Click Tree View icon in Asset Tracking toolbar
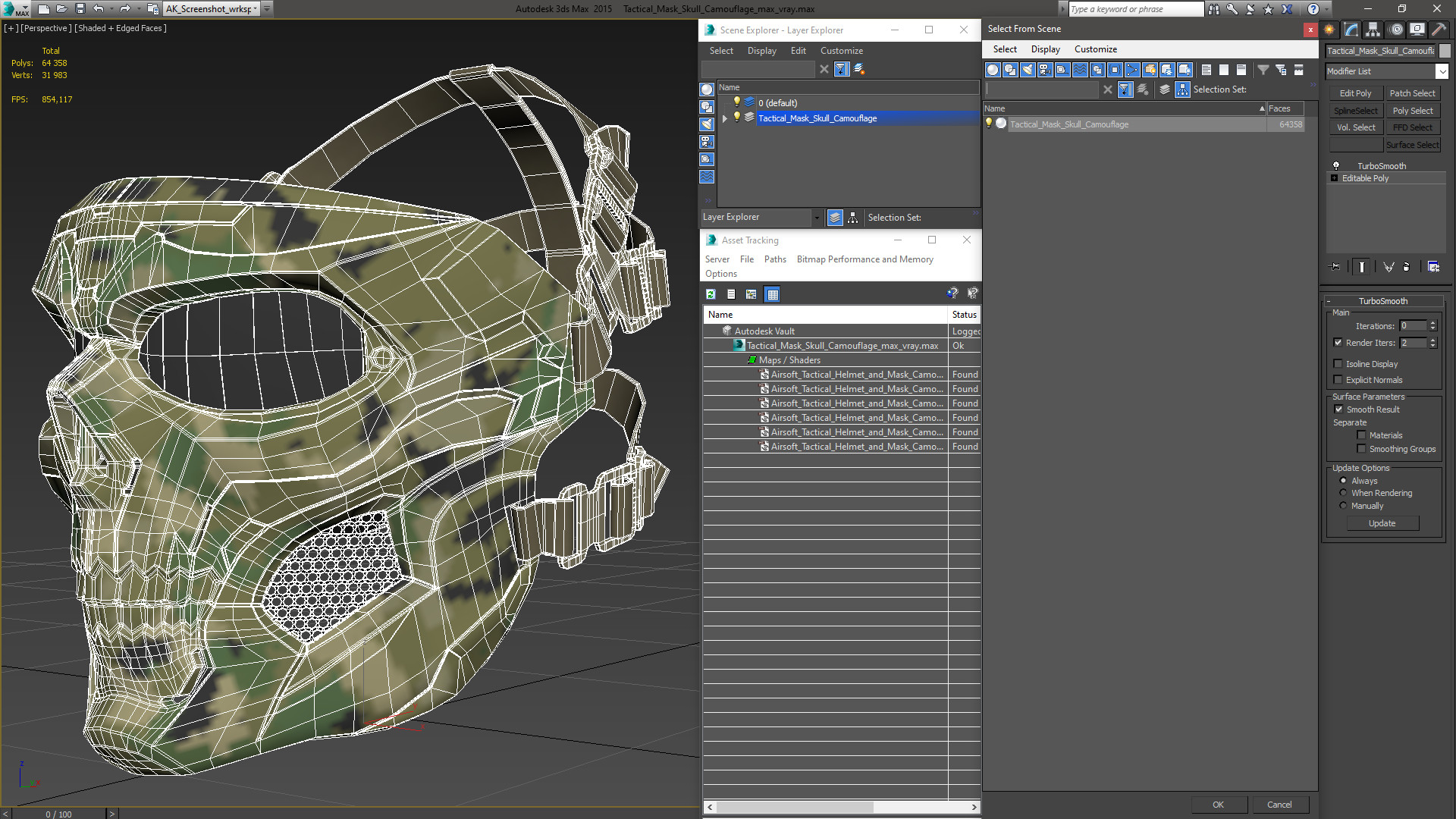1456x819 pixels. pos(752,294)
